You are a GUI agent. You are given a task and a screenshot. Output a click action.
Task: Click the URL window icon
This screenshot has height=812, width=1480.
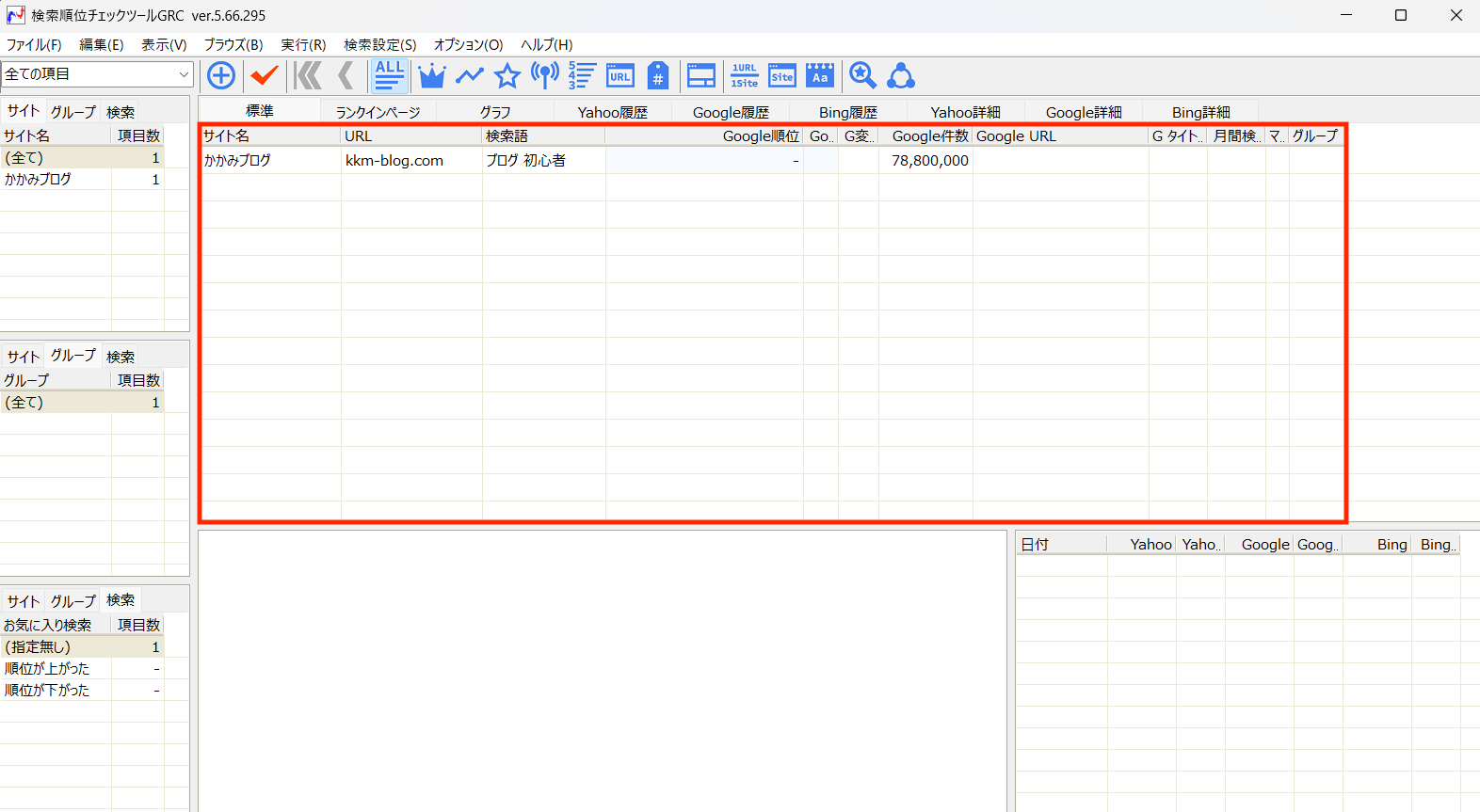tap(620, 75)
